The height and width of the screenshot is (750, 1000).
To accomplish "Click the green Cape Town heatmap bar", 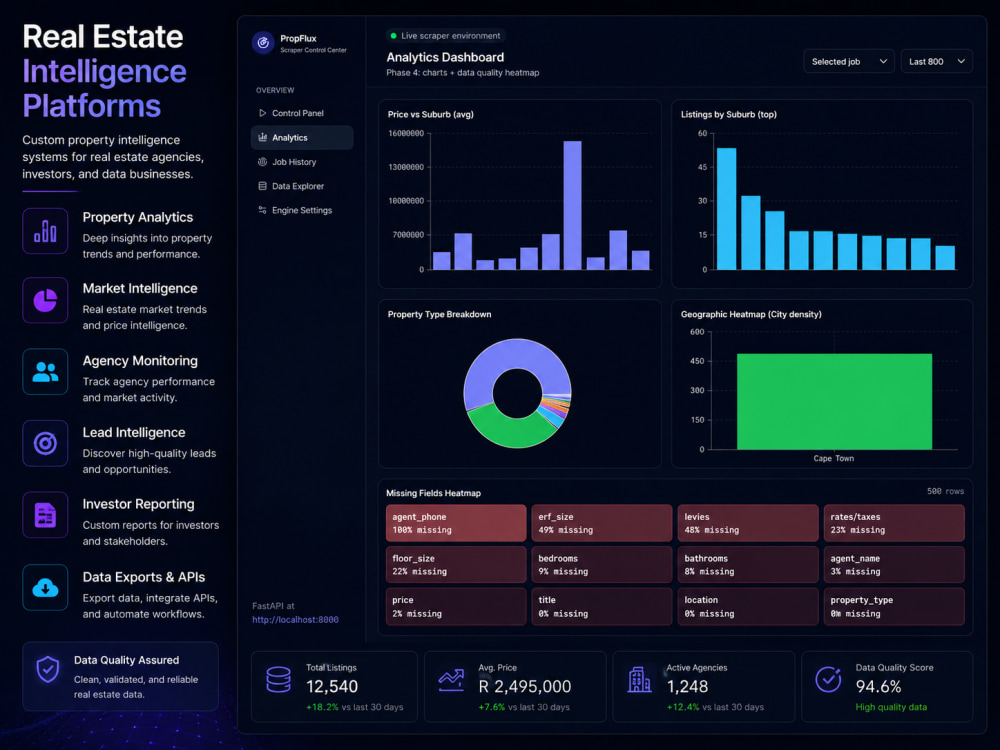I will [834, 402].
